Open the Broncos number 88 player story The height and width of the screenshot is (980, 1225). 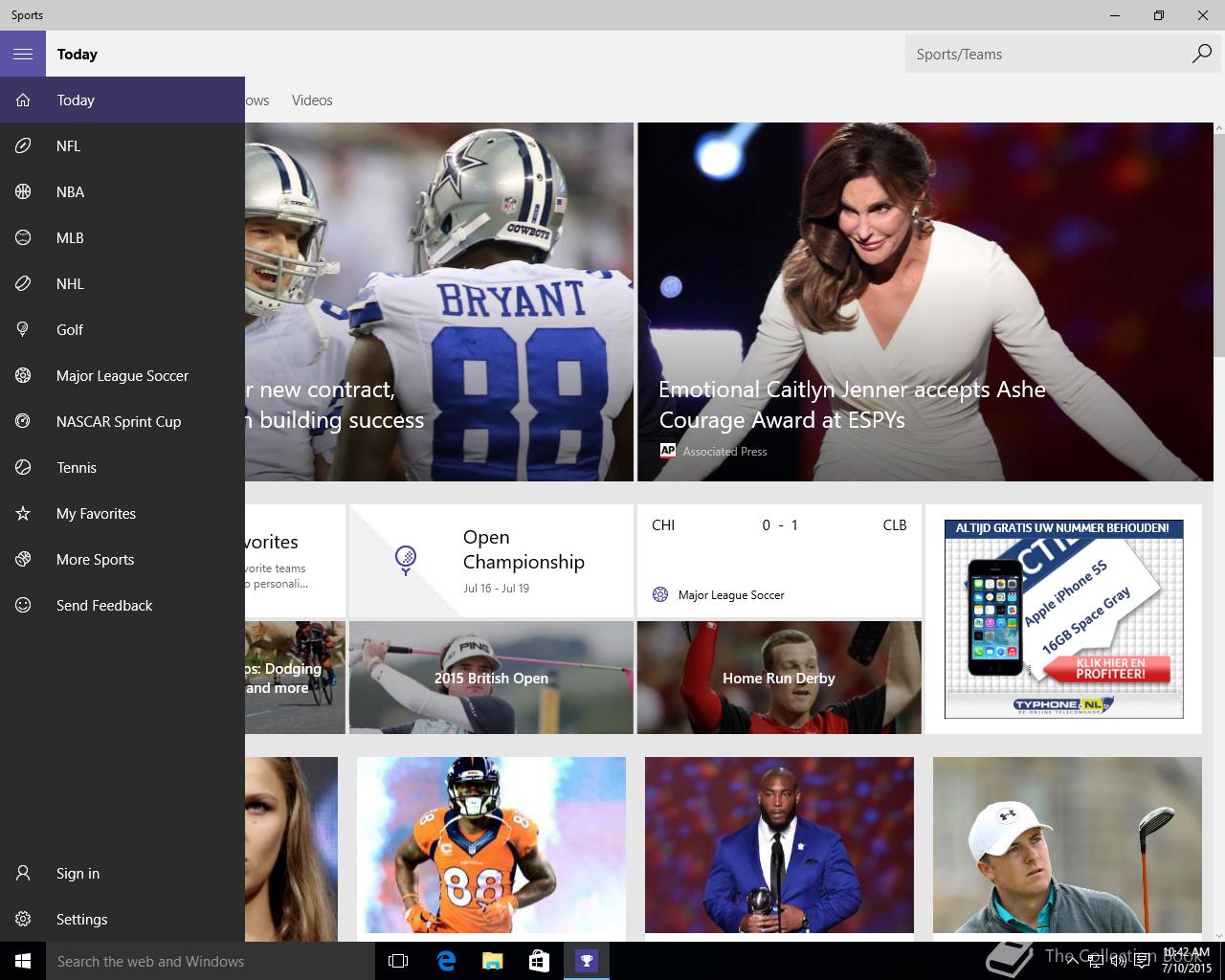click(x=491, y=845)
